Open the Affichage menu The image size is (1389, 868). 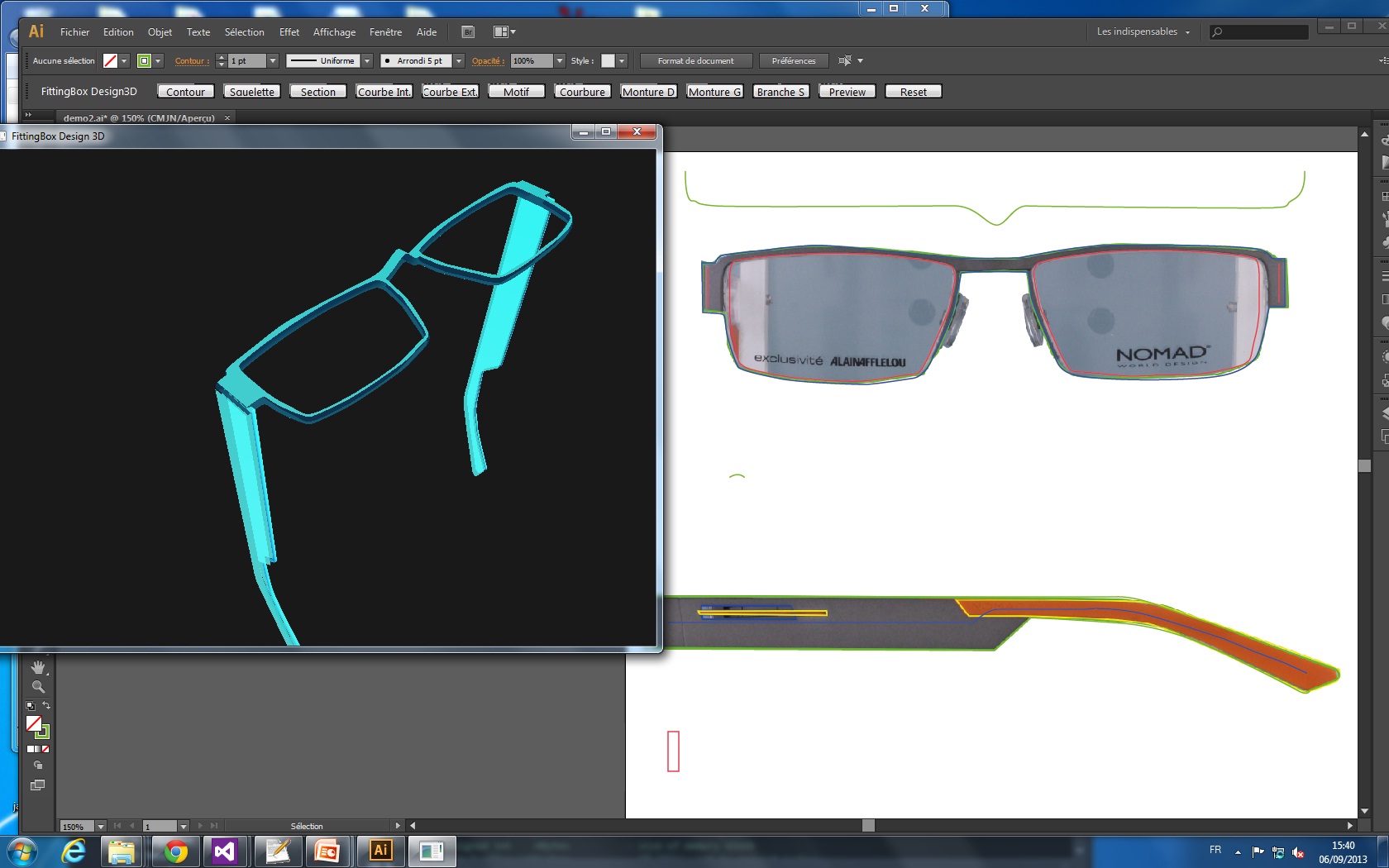[x=334, y=32]
